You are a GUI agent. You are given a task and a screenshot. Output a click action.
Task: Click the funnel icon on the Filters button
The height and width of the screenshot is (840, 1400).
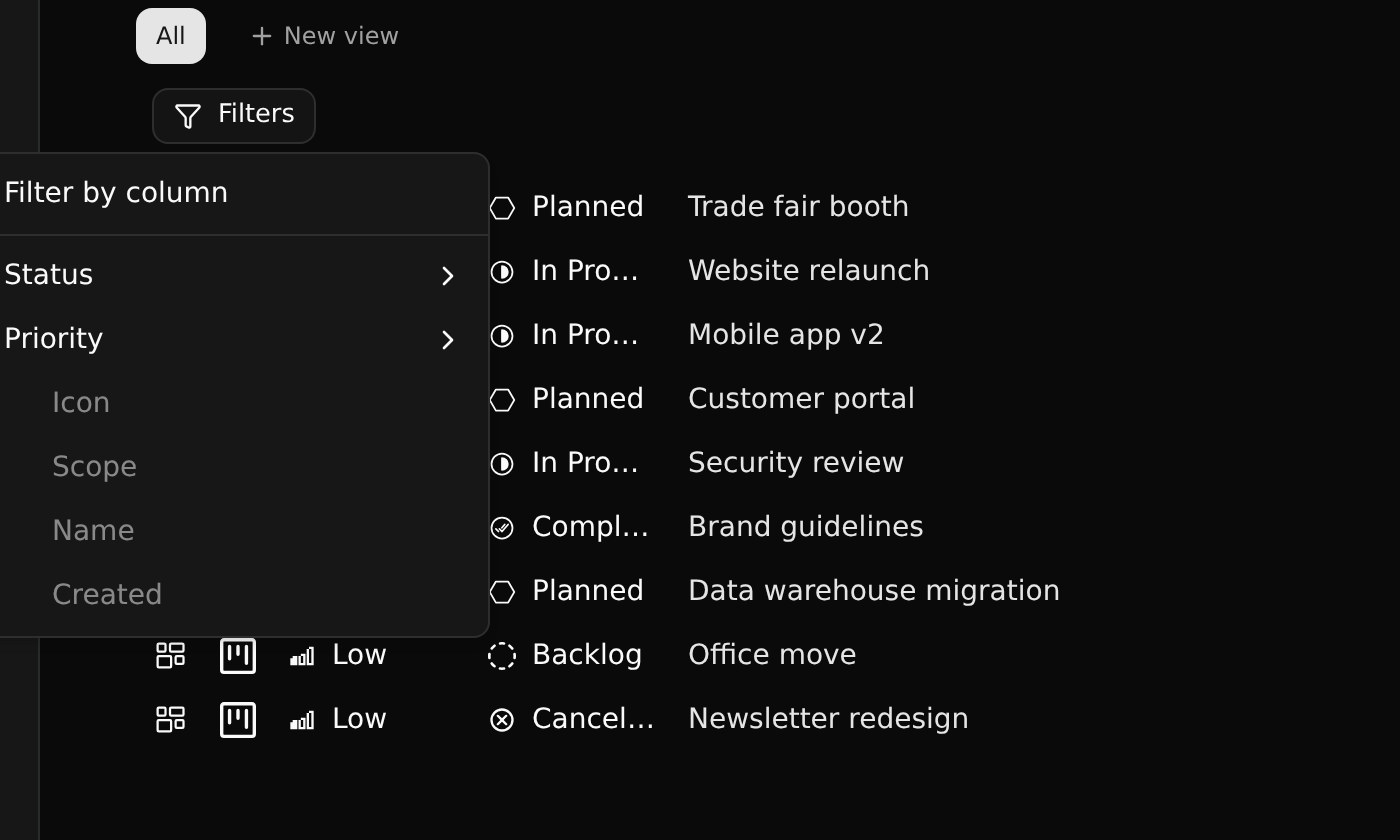(x=188, y=116)
